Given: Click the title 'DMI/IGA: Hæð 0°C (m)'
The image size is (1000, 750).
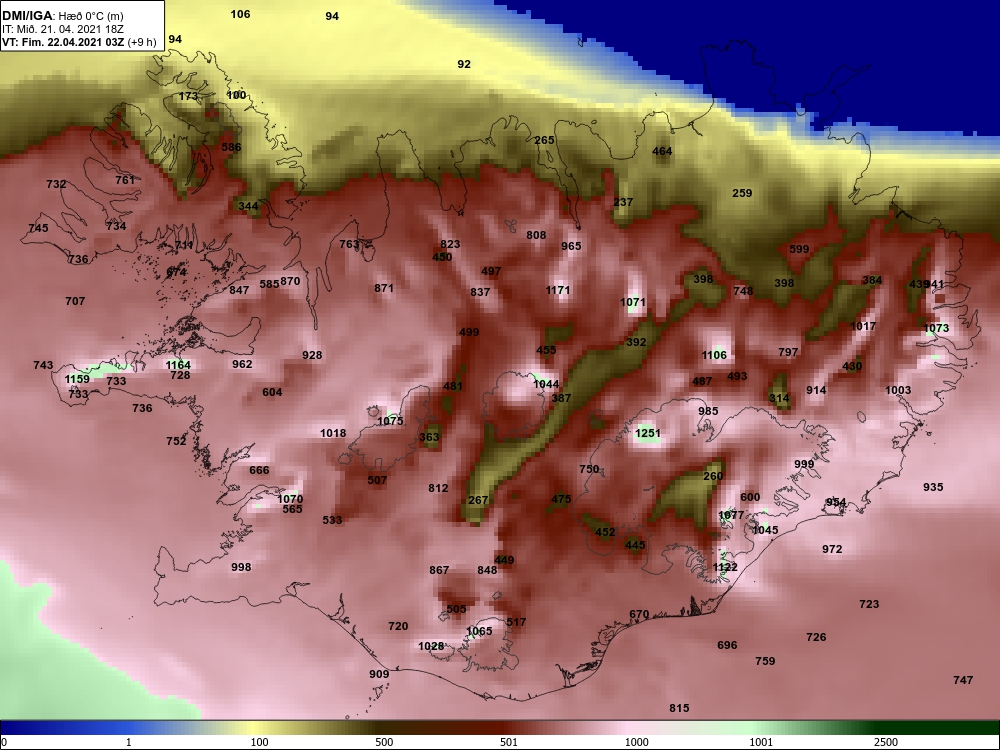Looking at the screenshot, I should tap(63, 16).
